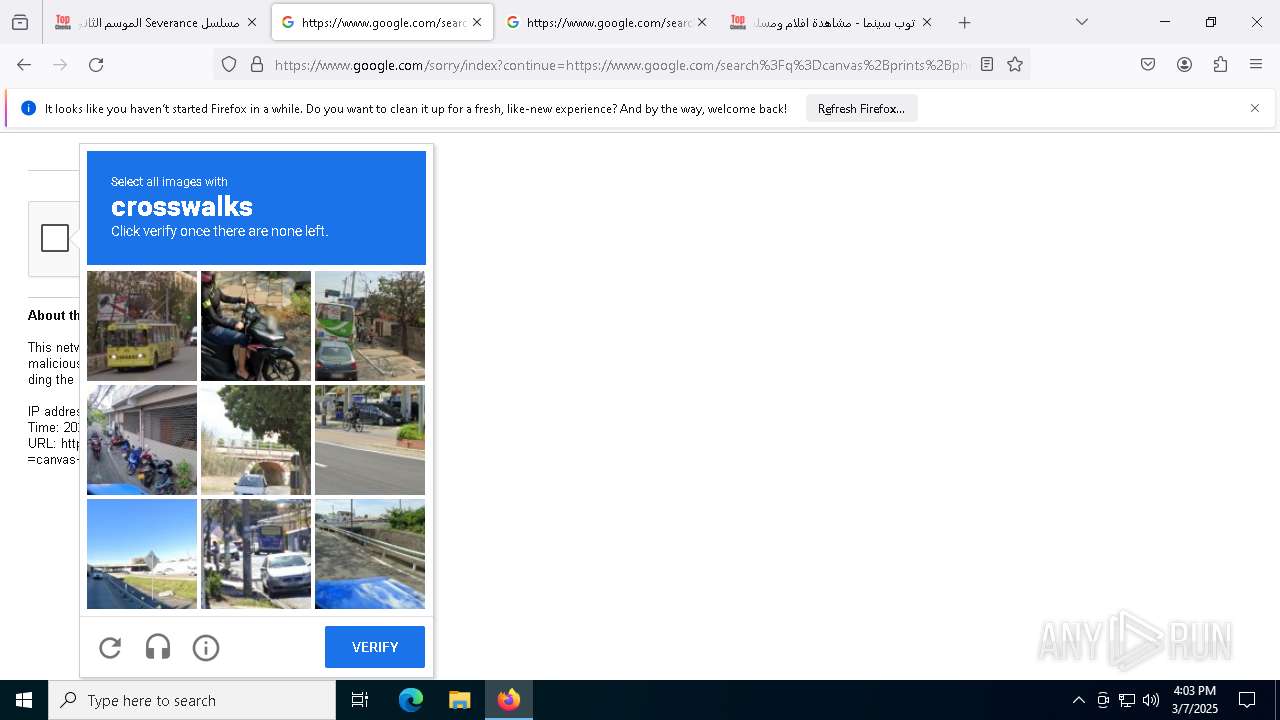
Task: Select the cyclist on road tile
Action: tap(370, 440)
